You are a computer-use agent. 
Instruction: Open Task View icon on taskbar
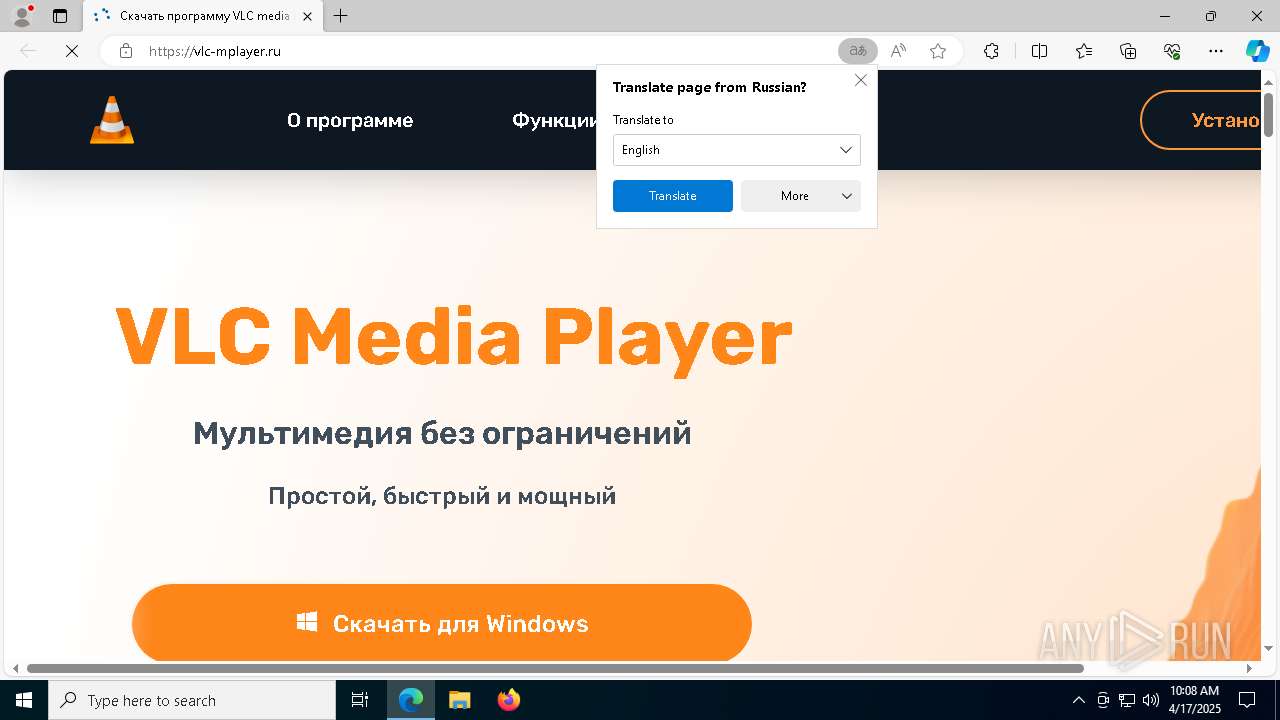click(x=360, y=700)
